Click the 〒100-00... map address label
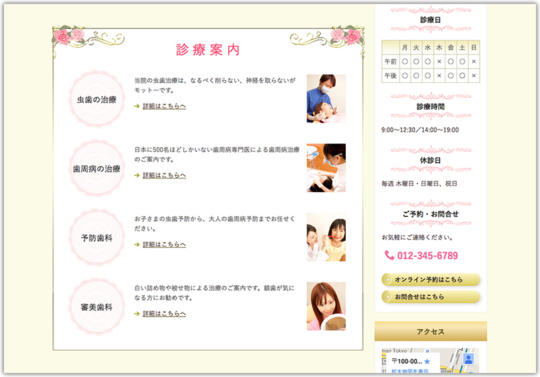Viewport: 540px width, 377px height. pyautogui.click(x=407, y=361)
